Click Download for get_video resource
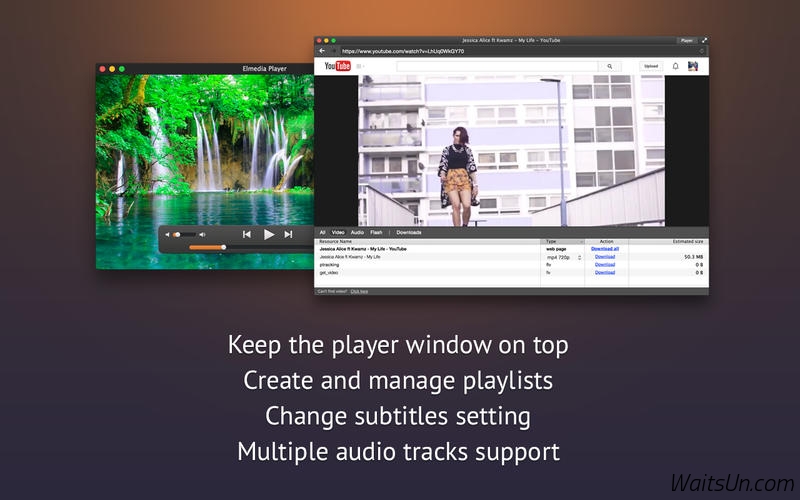 [x=605, y=272]
